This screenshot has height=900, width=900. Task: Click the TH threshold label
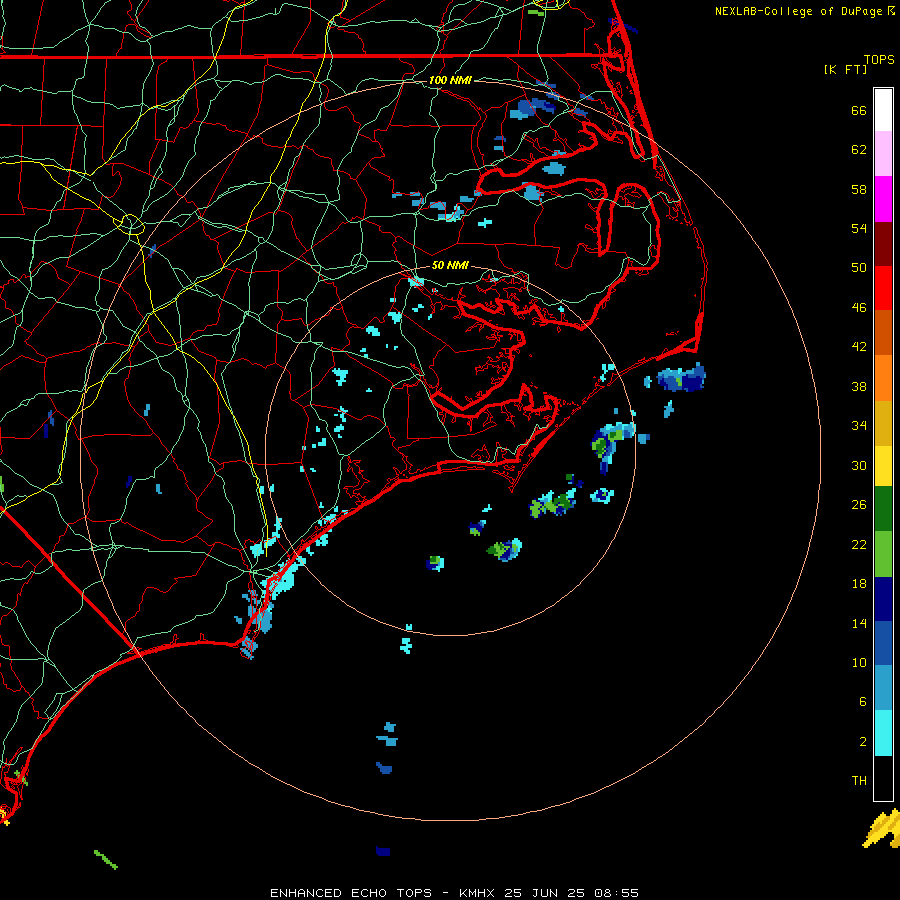click(x=859, y=781)
